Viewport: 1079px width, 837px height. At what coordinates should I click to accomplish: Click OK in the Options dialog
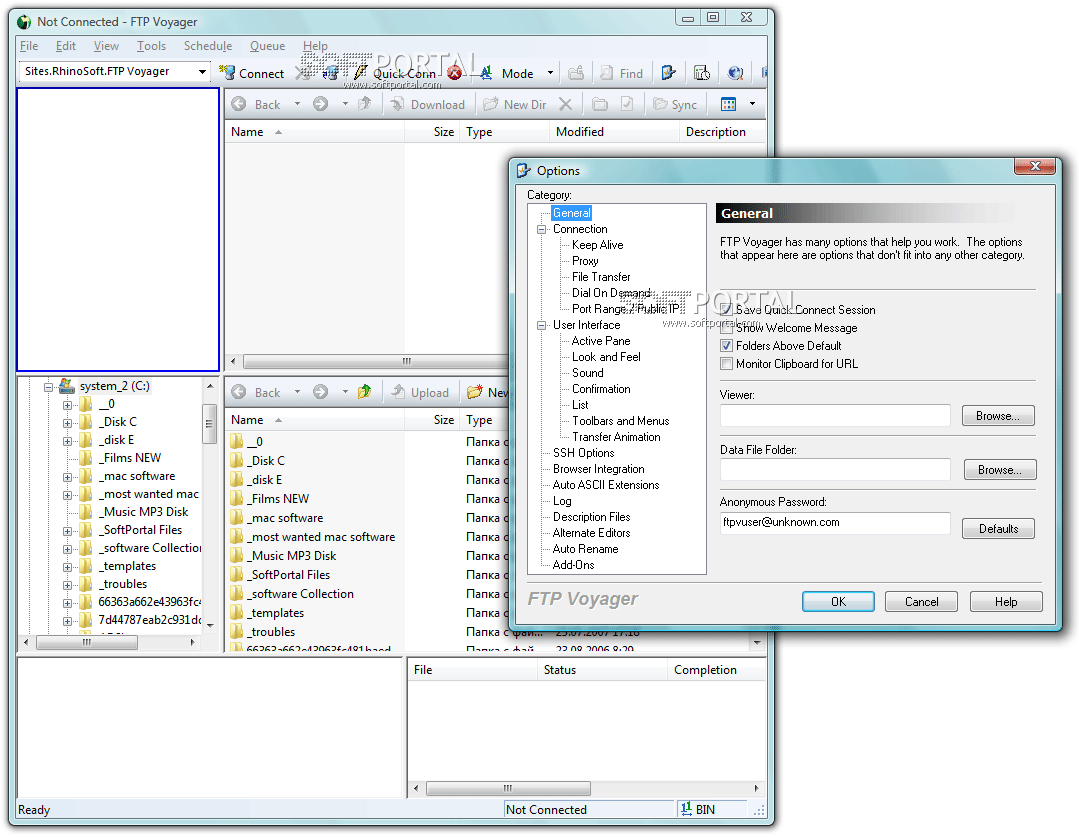click(838, 602)
